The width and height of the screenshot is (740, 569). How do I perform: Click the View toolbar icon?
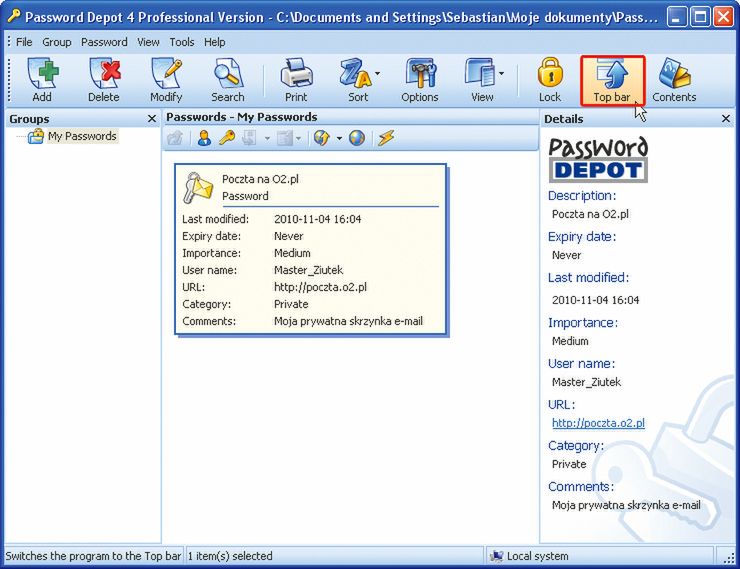(479, 80)
